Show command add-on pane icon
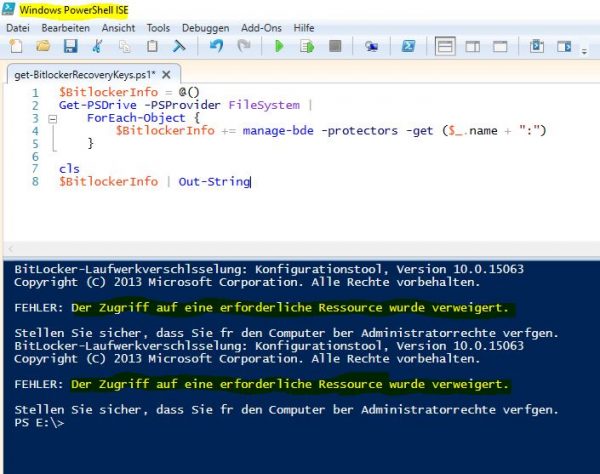 pos(564,47)
